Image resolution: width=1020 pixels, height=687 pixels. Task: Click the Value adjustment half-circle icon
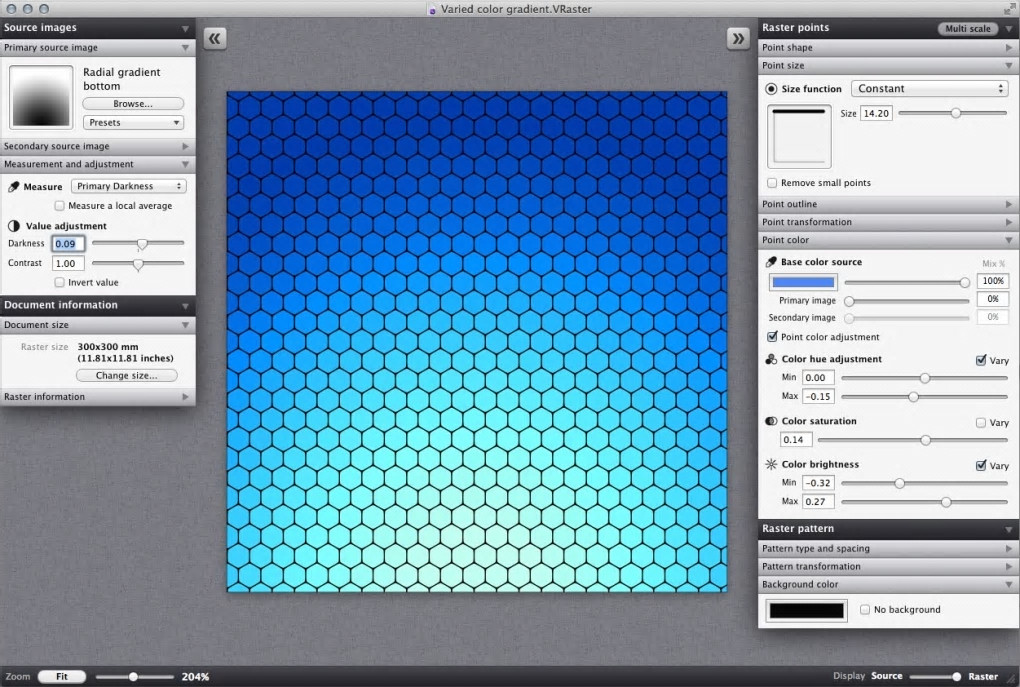pyautogui.click(x=14, y=226)
